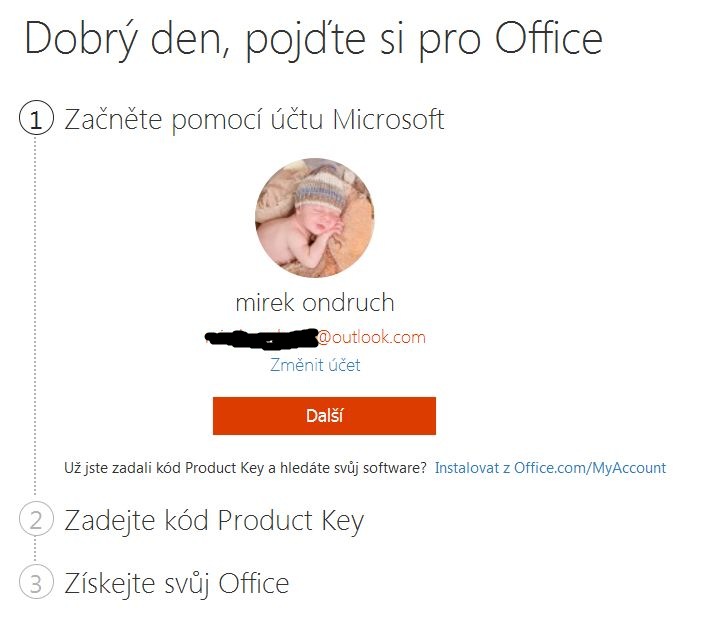The height and width of the screenshot is (630, 705).
Task: Expand the Získejte svůj Office step
Action: pyautogui.click(x=177, y=583)
